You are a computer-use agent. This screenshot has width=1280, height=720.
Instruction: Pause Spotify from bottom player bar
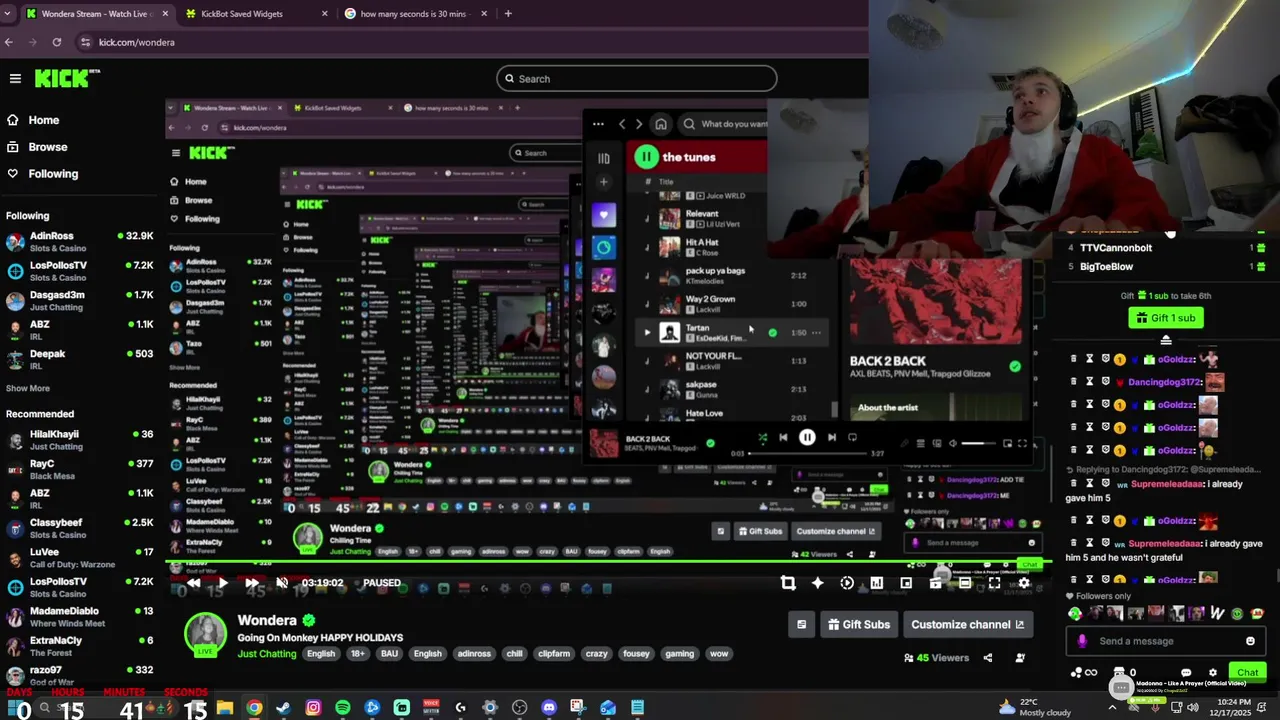coord(807,437)
